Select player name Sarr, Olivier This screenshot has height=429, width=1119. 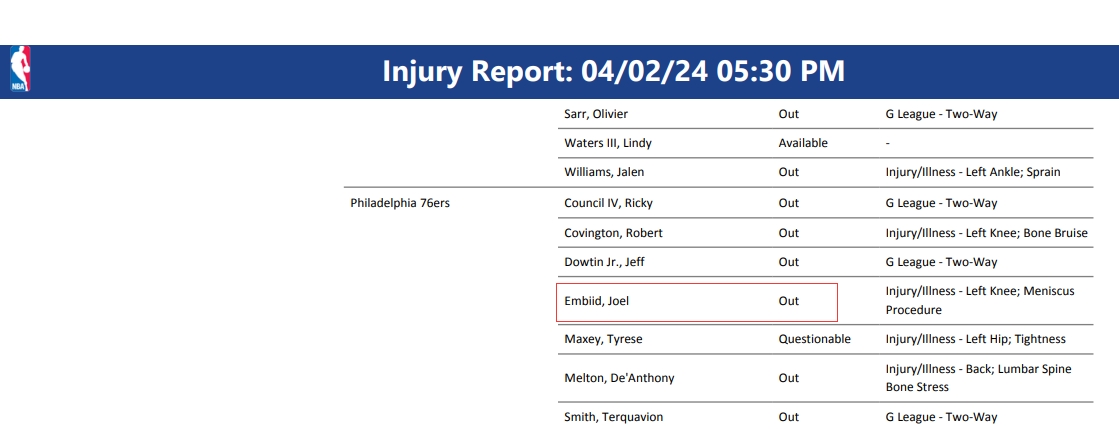tap(596, 114)
